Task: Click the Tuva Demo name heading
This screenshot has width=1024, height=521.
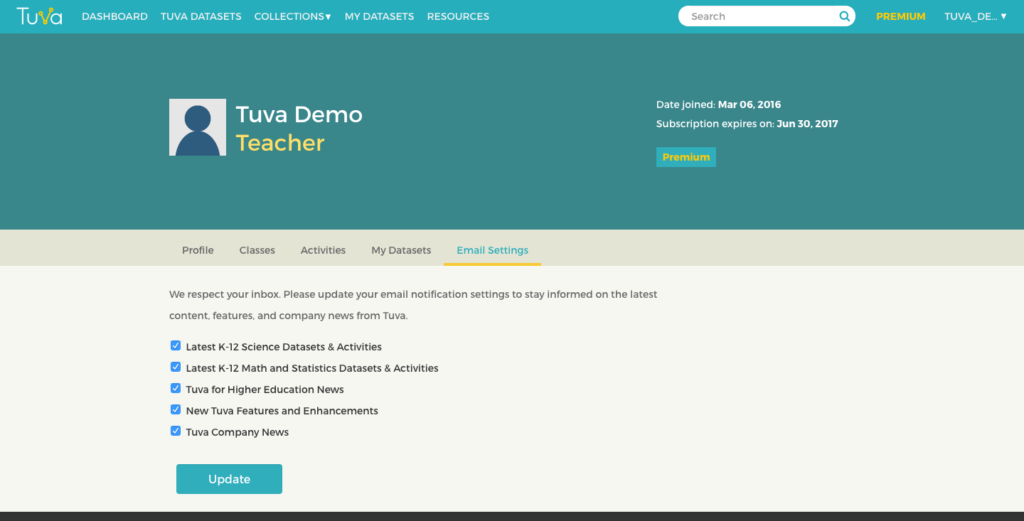Action: 299,114
